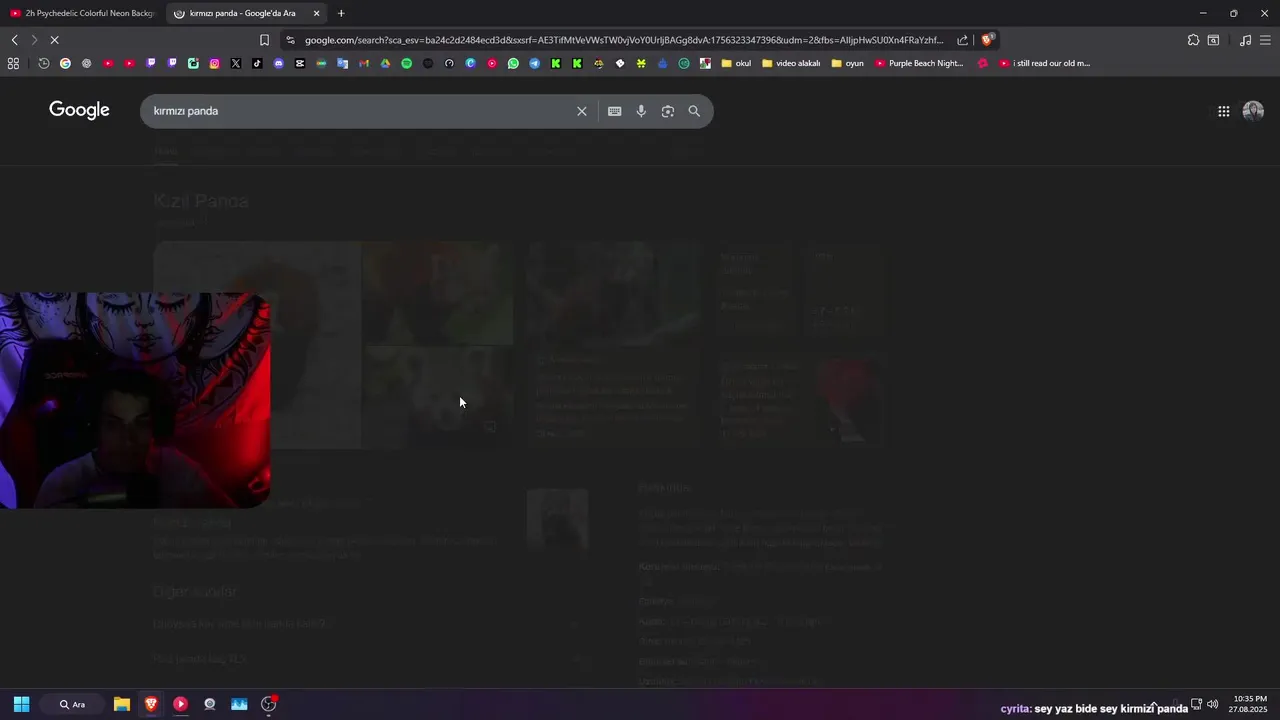Viewport: 1280px width, 720px height.
Task: Open the on-screen keyboard input tool
Action: click(x=614, y=111)
